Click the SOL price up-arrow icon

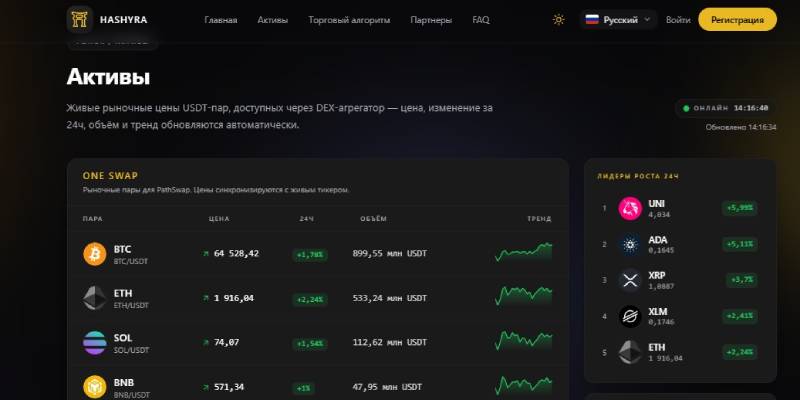206,342
